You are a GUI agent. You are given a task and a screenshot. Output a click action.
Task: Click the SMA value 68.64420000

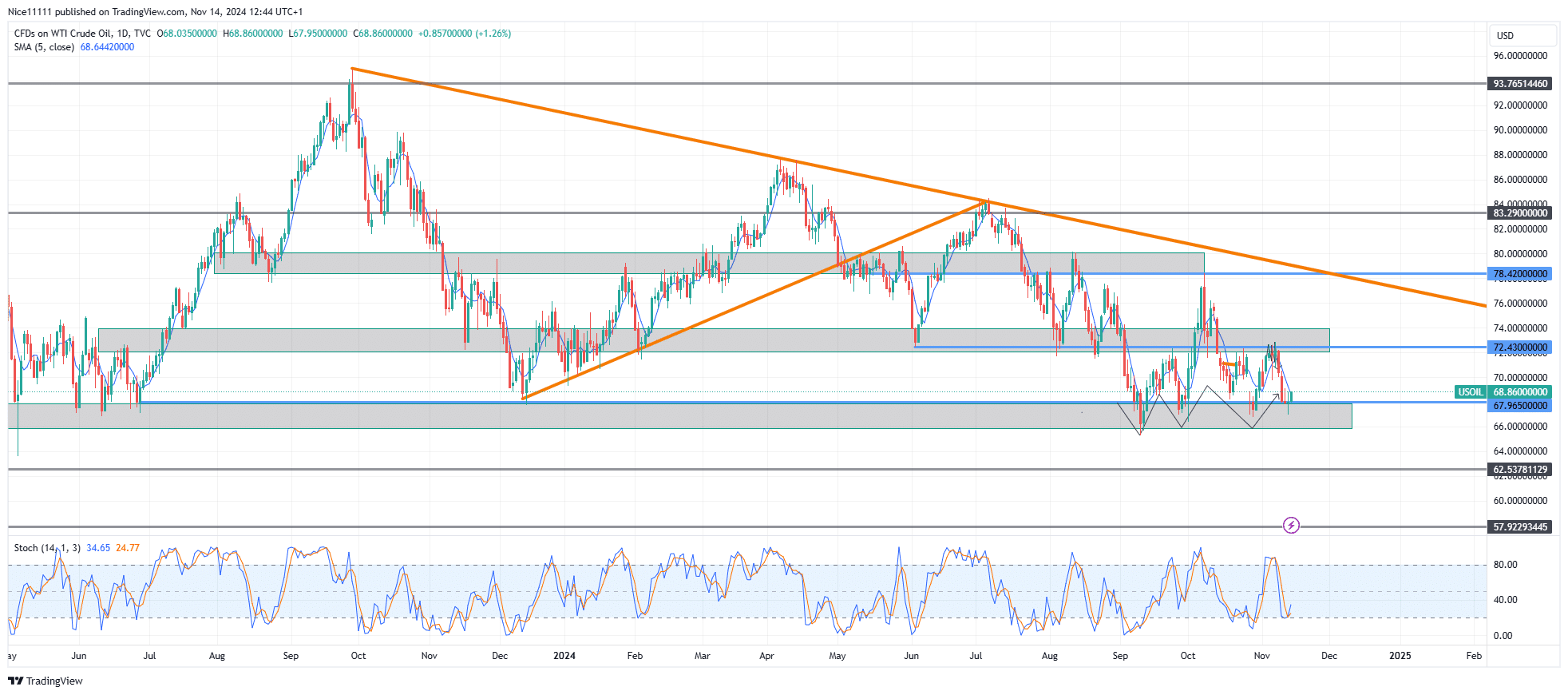click(107, 47)
